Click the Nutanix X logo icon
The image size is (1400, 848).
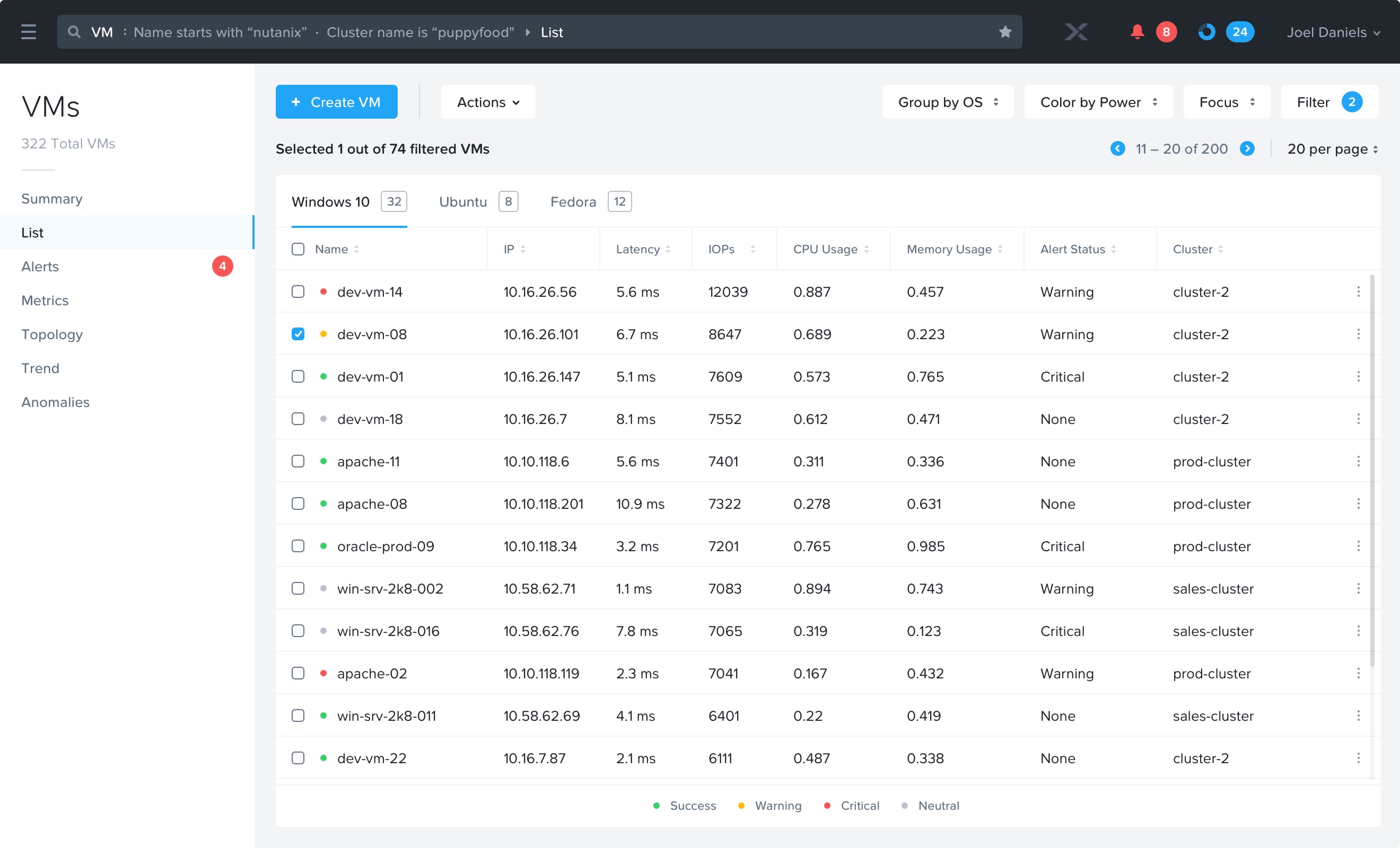coord(1075,32)
